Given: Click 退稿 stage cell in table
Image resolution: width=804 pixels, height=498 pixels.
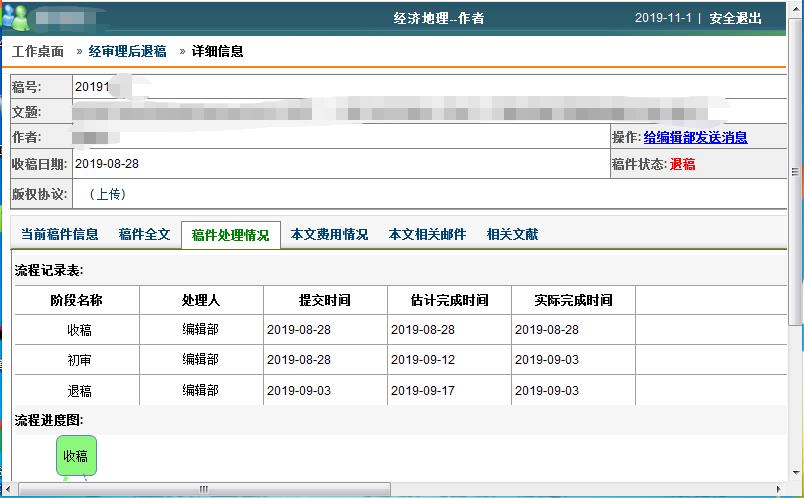Looking at the screenshot, I should [79, 391].
